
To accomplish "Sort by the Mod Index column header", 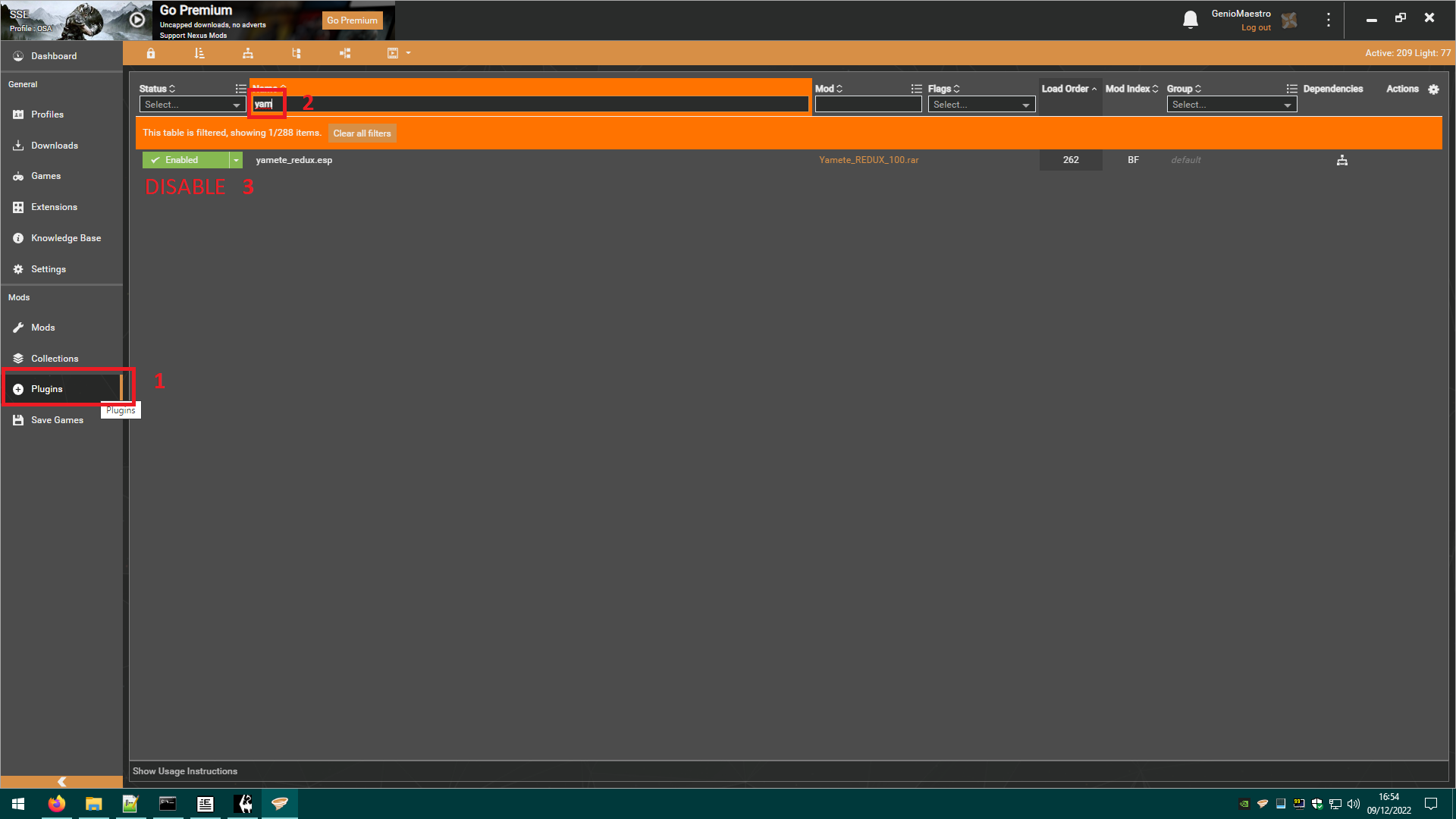I will pyautogui.click(x=1131, y=89).
